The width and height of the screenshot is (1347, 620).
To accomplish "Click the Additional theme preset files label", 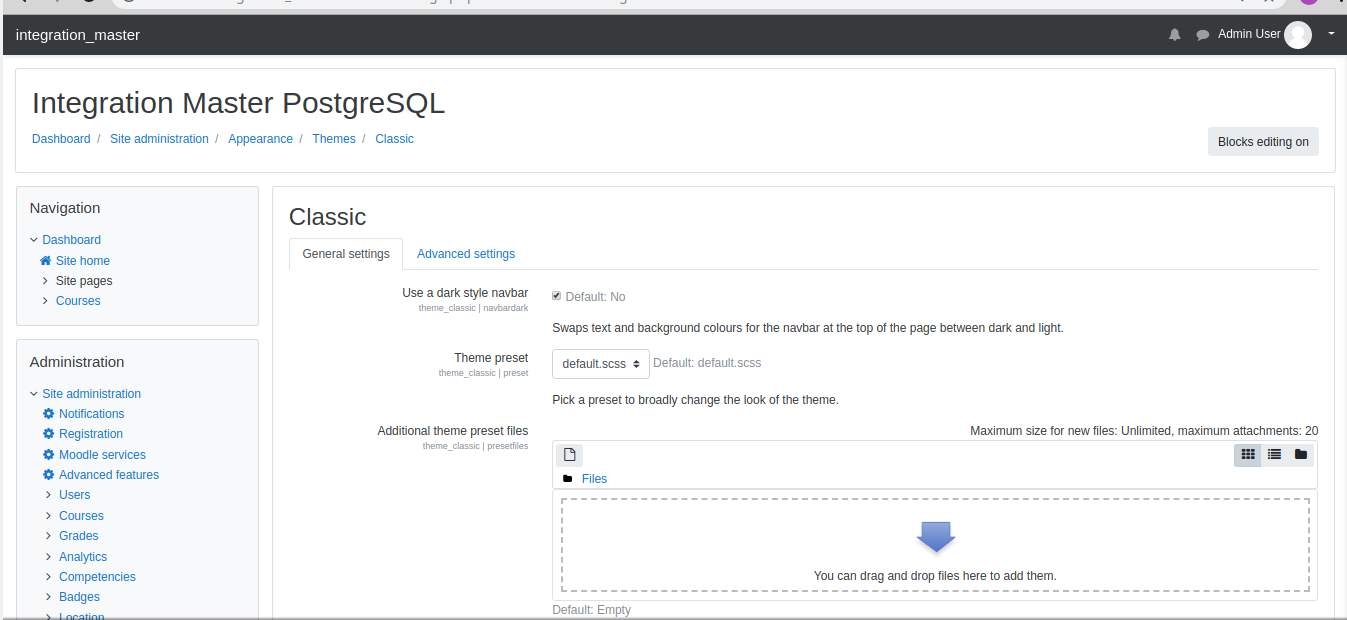I will 452,431.
